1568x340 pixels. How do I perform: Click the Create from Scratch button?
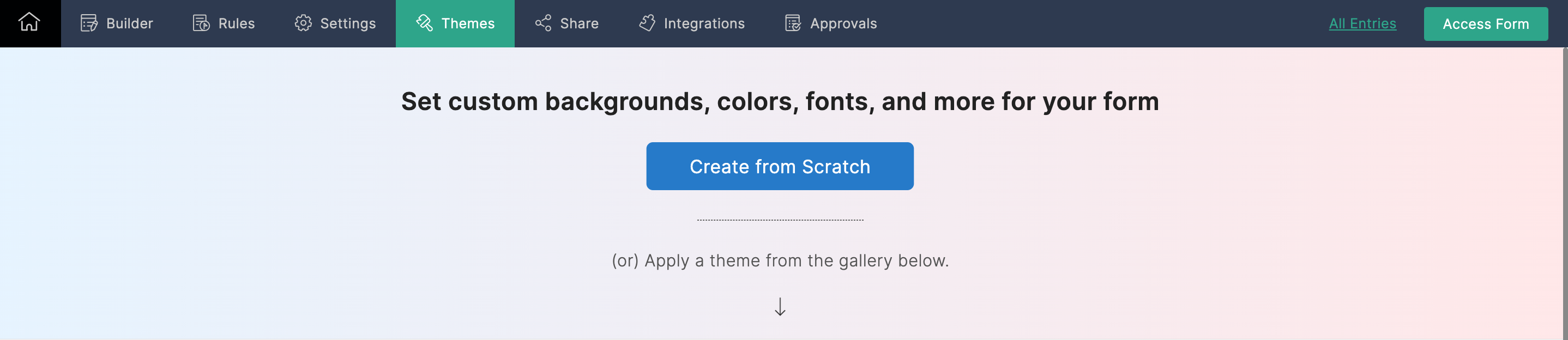[779, 166]
